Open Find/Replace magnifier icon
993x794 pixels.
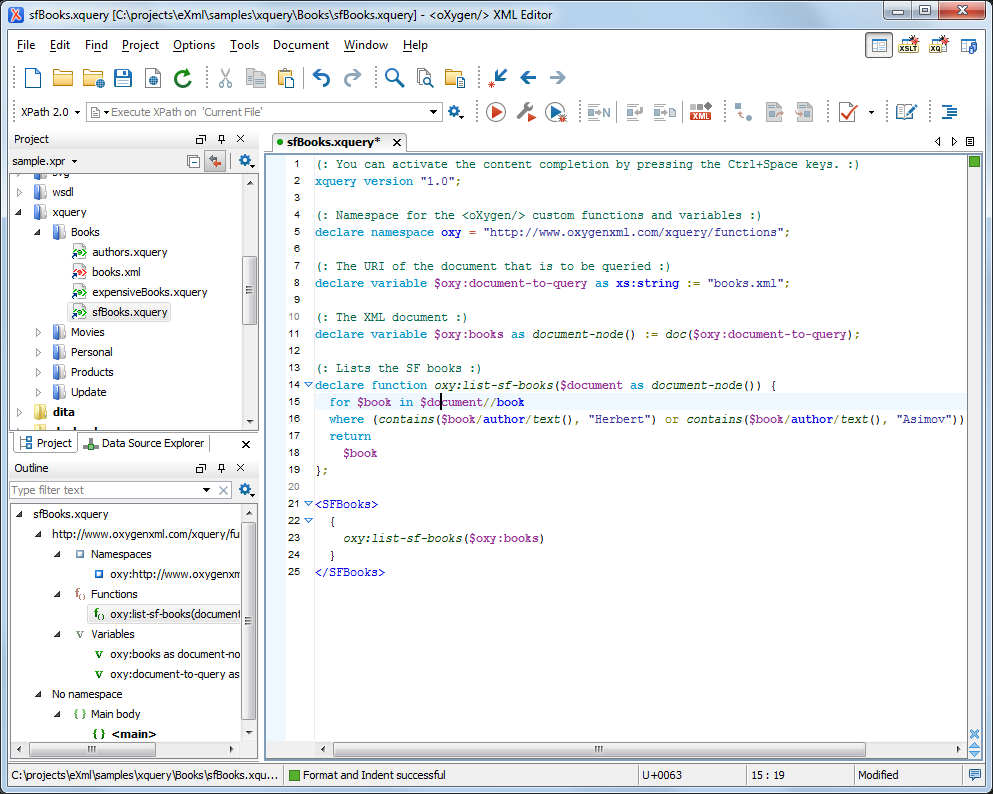[x=394, y=78]
